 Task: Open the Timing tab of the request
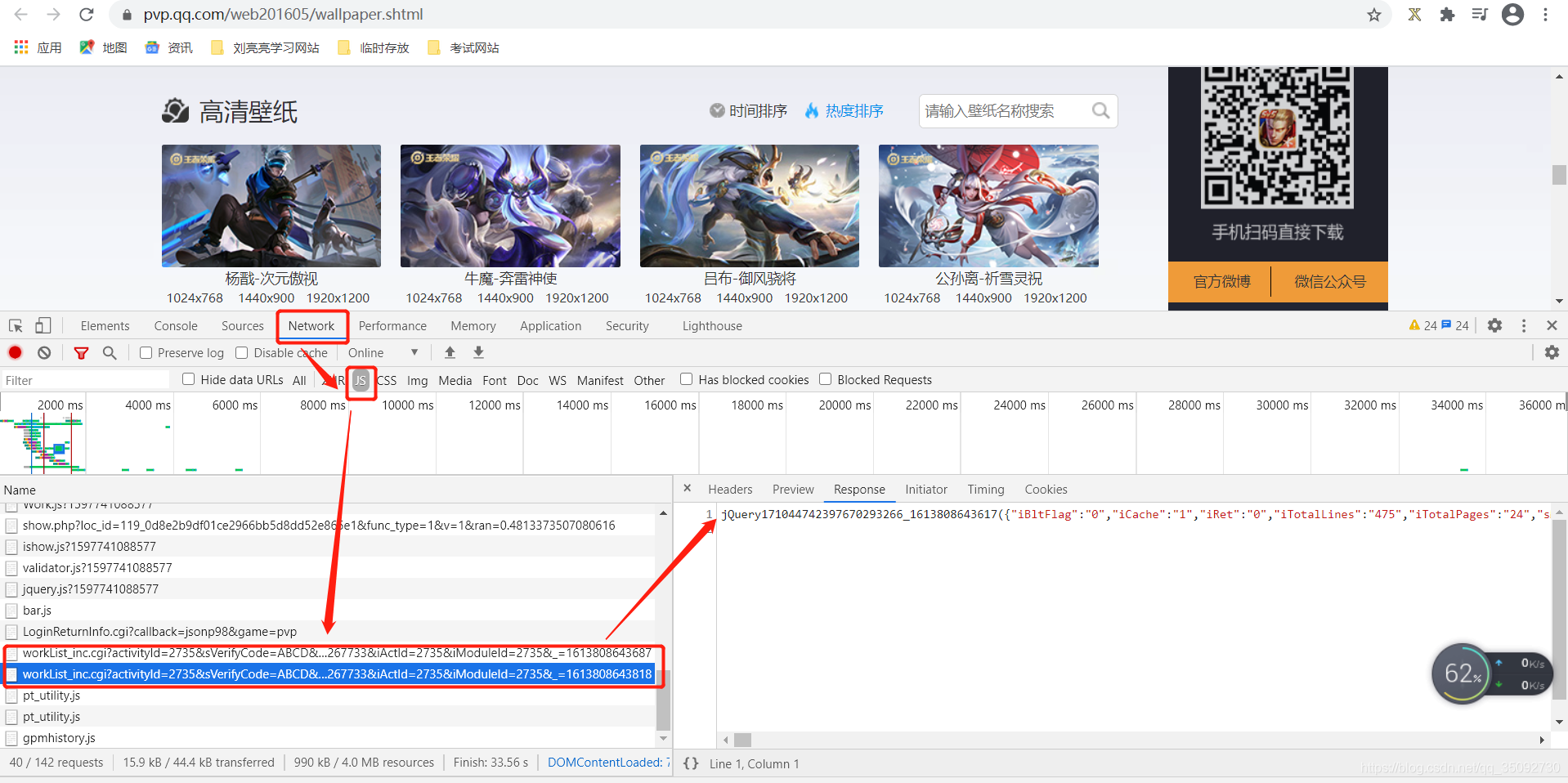click(x=986, y=489)
